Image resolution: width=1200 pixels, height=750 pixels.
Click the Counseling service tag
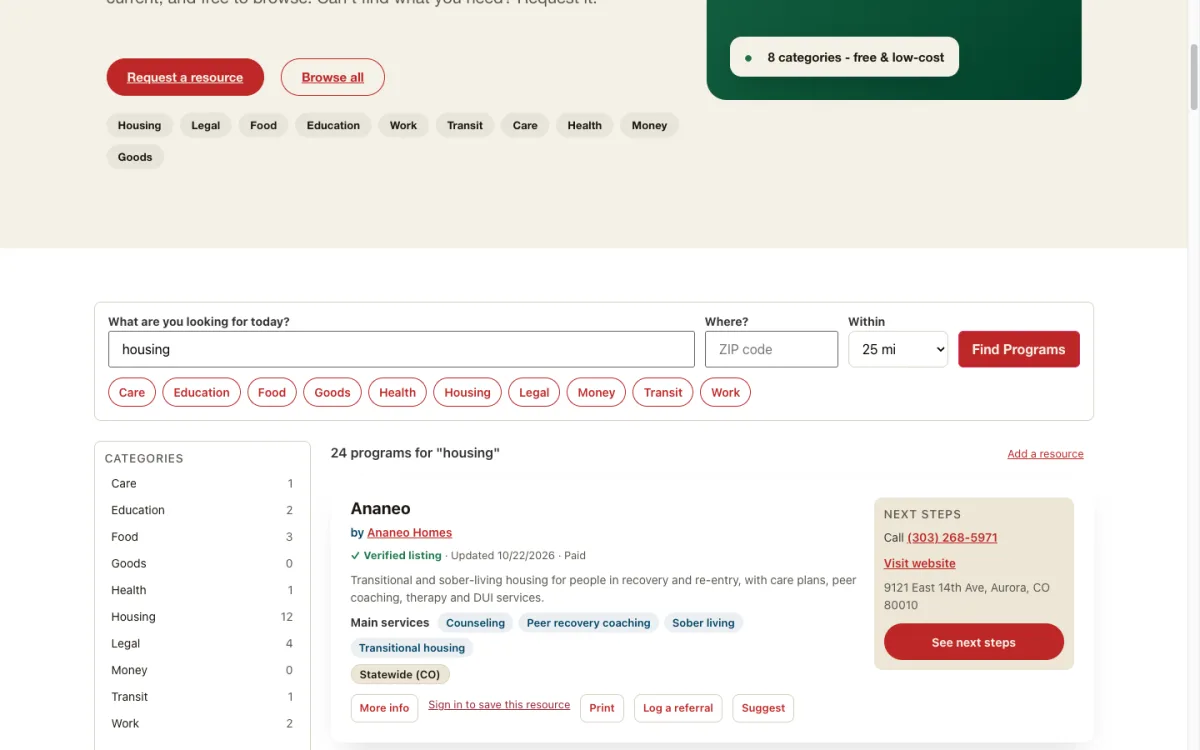tap(475, 623)
